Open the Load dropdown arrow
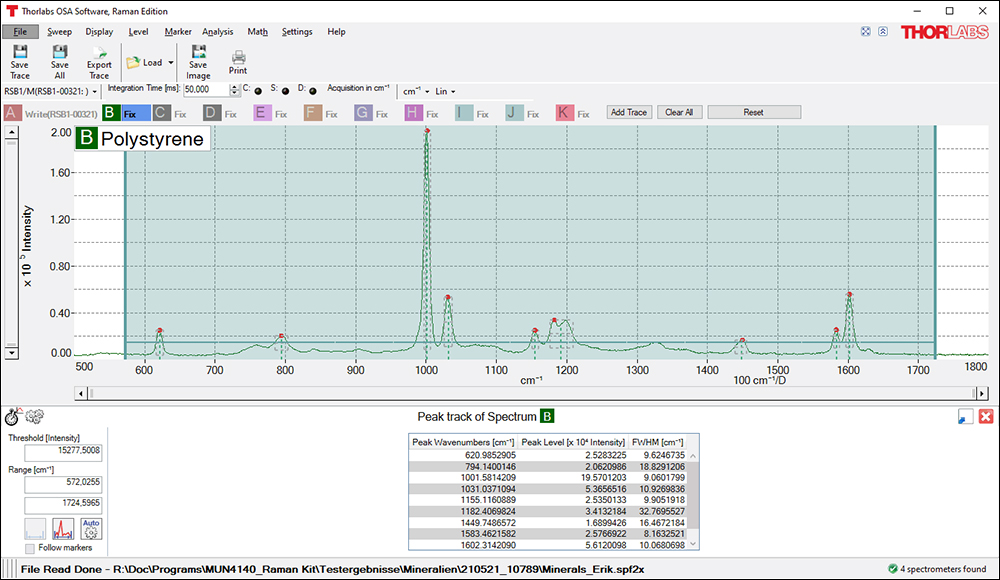Screen dimensions: 1000x580 point(169,62)
